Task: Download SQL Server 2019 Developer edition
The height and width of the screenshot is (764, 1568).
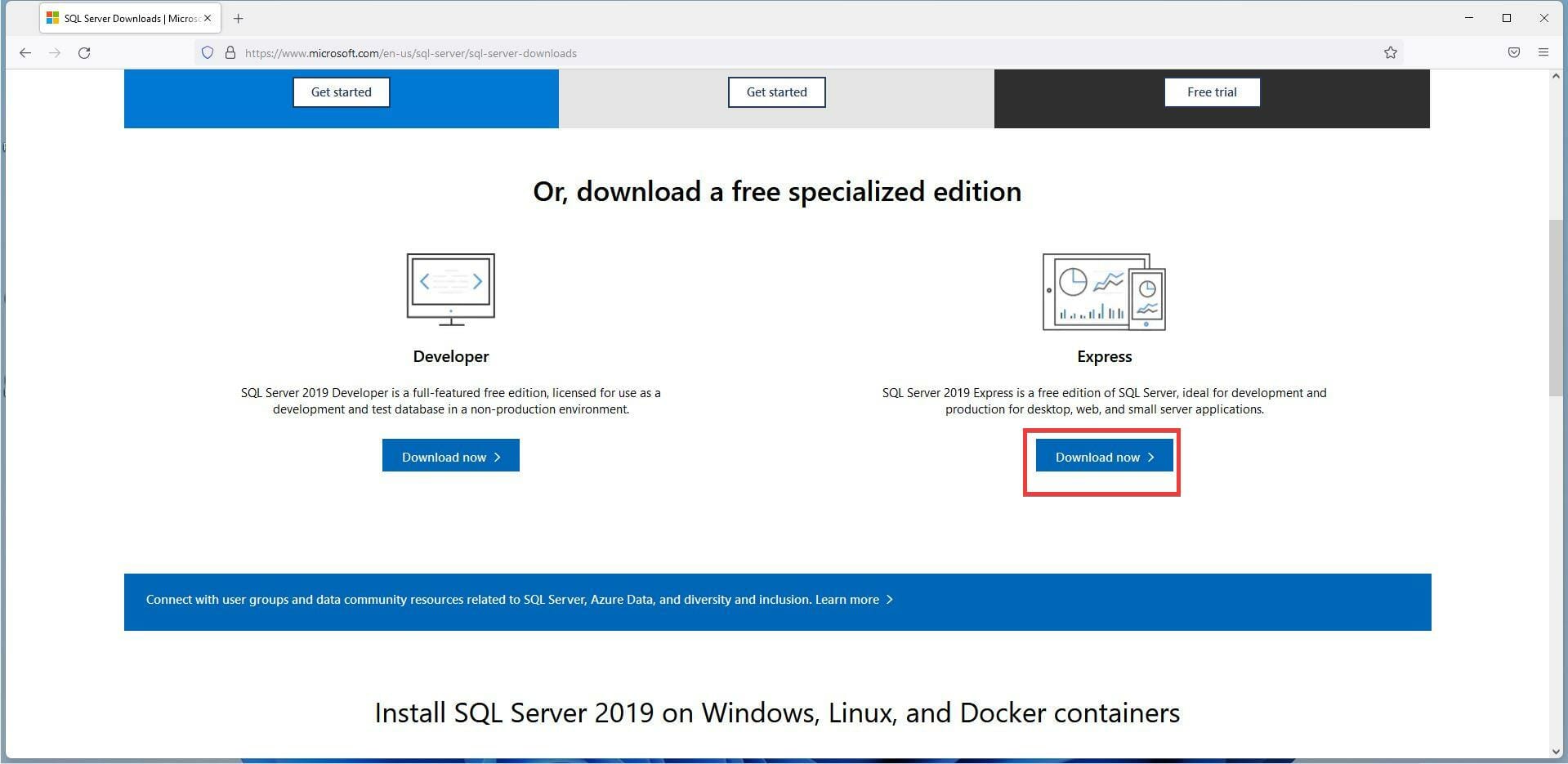Action: [x=450, y=456]
